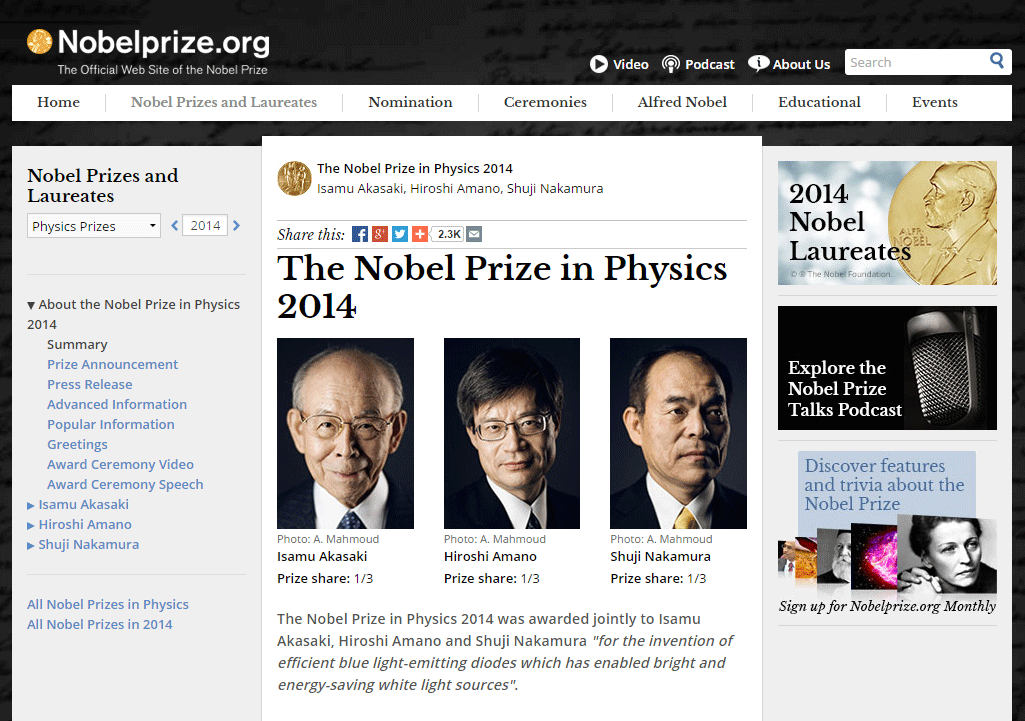The height and width of the screenshot is (721, 1025).
Task: Open the Events menu
Action: click(x=935, y=103)
